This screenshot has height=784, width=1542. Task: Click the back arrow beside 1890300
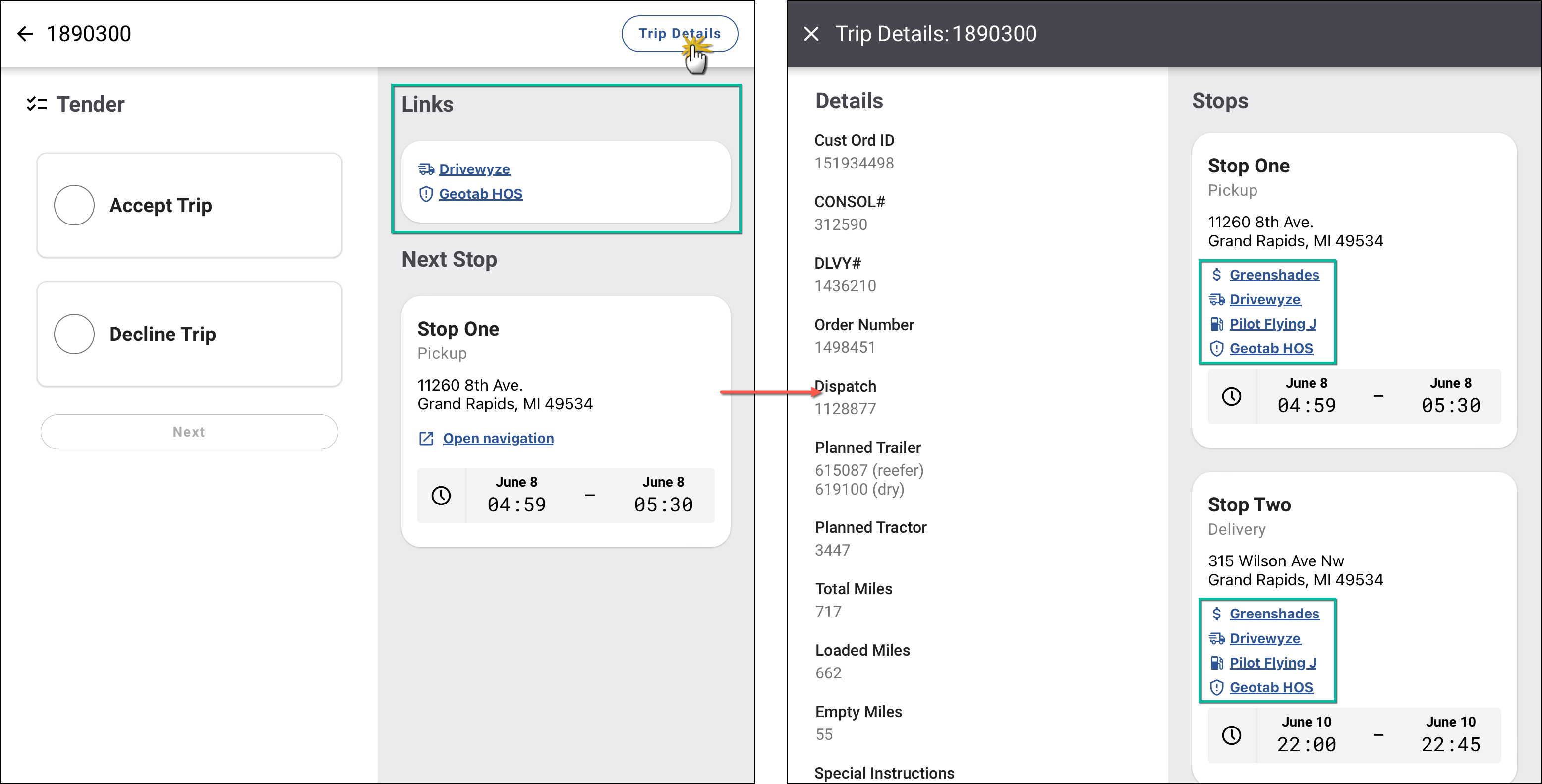click(x=25, y=34)
